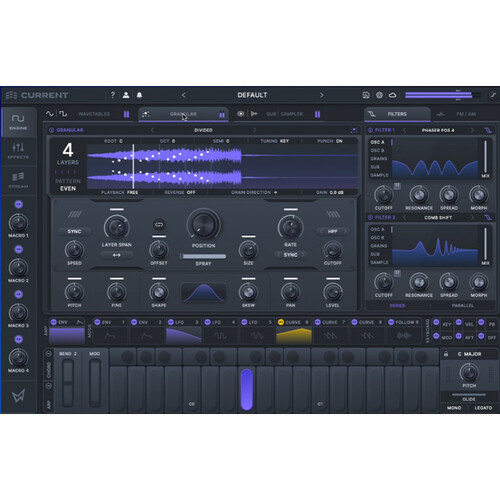Select the square wave oscillator B icon
500x500 pixels.
63,114
